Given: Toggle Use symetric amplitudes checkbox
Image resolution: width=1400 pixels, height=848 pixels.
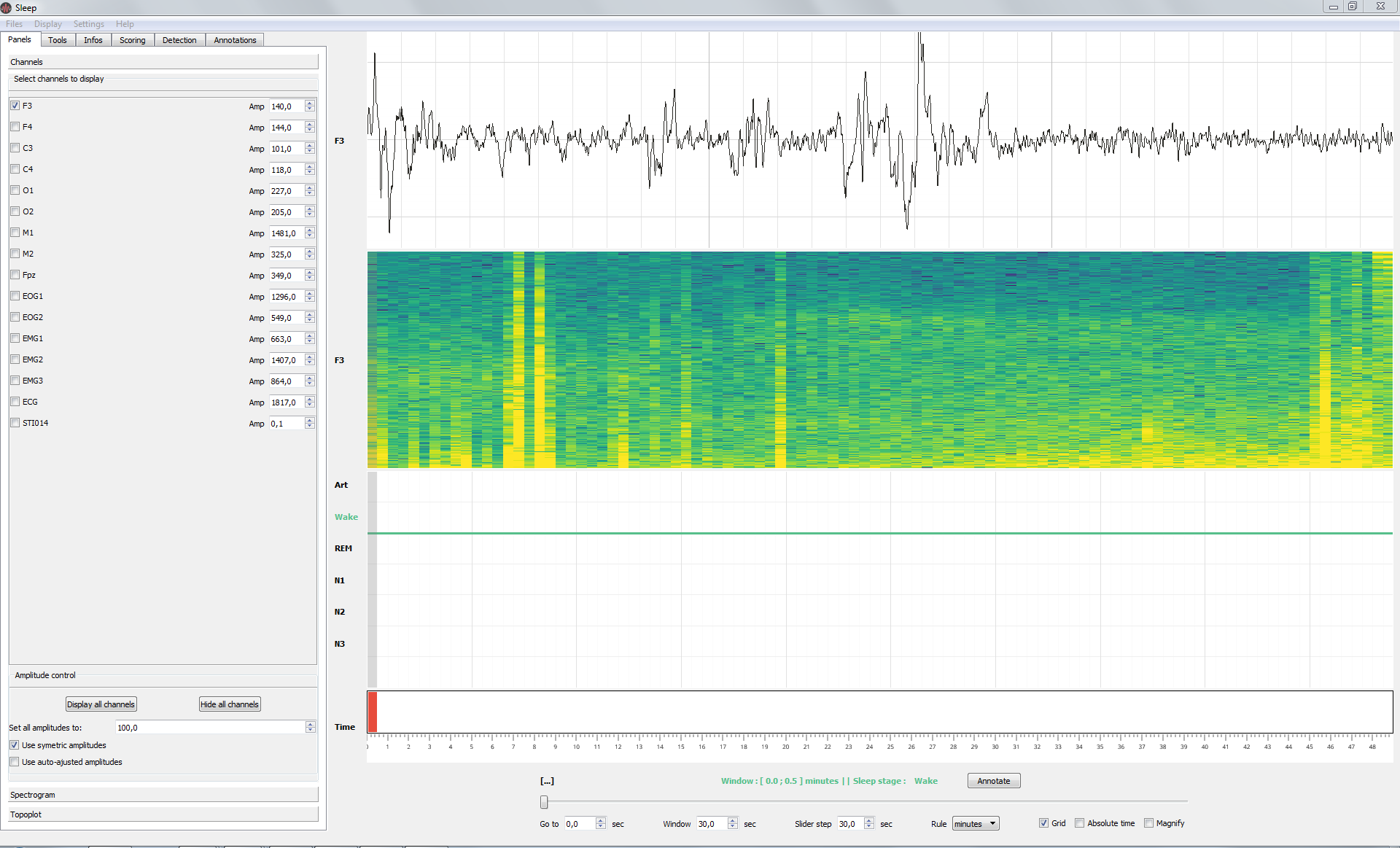Looking at the screenshot, I should [15, 745].
